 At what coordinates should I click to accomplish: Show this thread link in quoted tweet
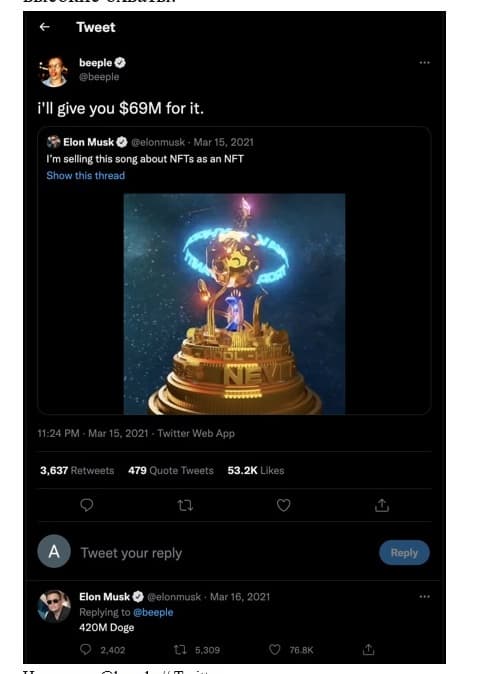coord(86,175)
